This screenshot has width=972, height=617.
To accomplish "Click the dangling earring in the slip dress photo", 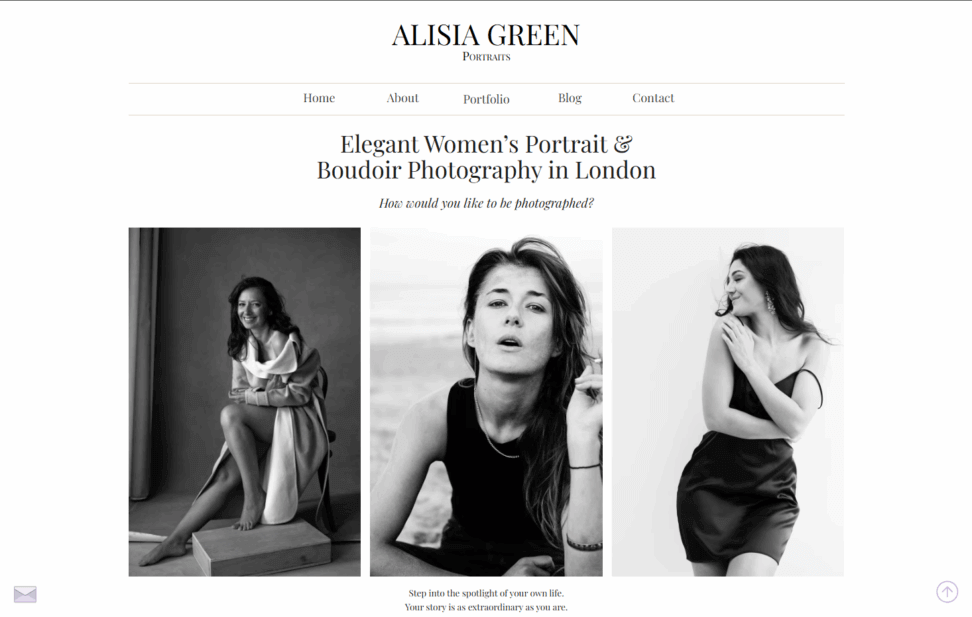I will (x=769, y=301).
